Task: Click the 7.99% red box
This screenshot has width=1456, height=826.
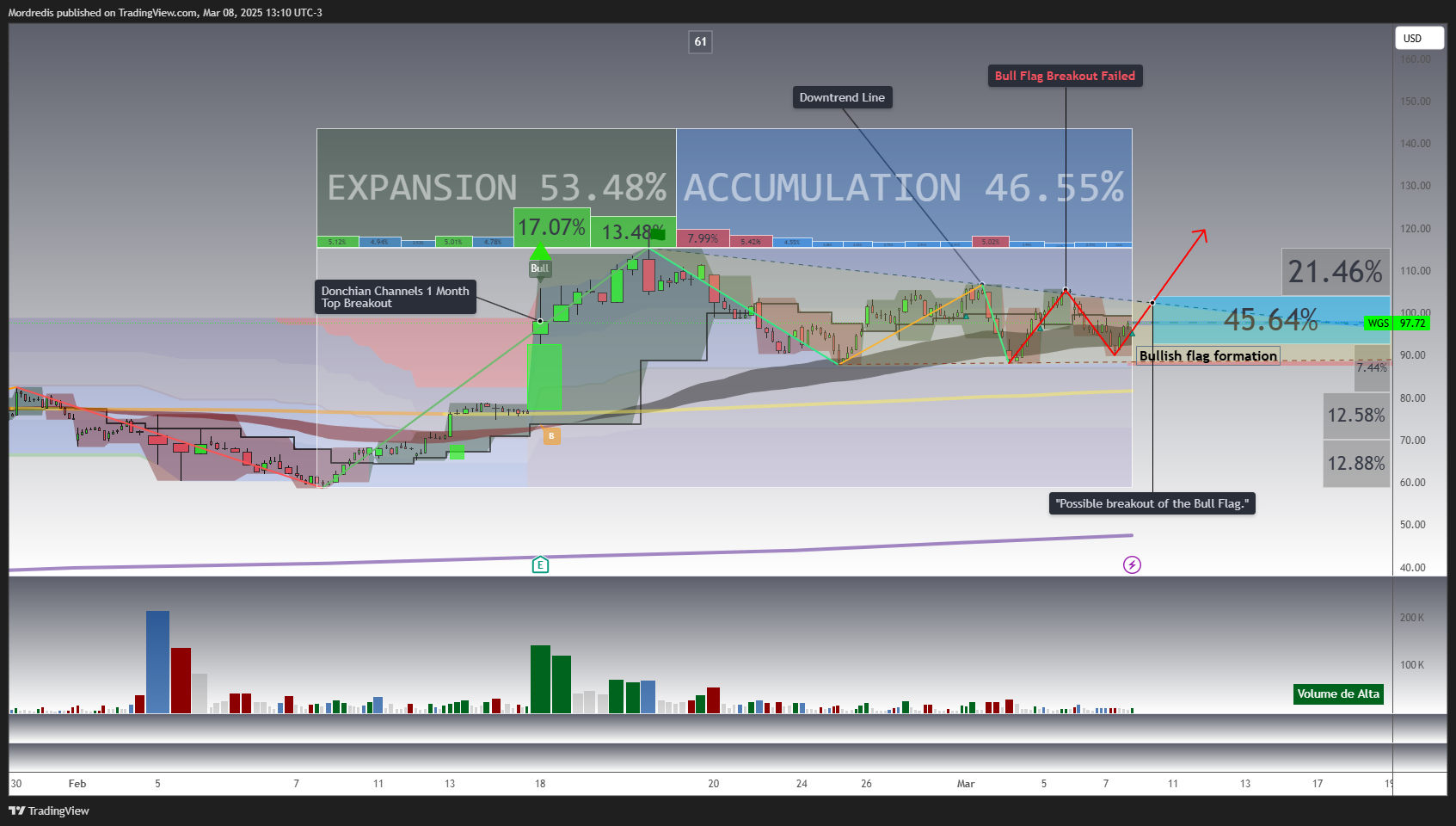Action: click(x=703, y=238)
